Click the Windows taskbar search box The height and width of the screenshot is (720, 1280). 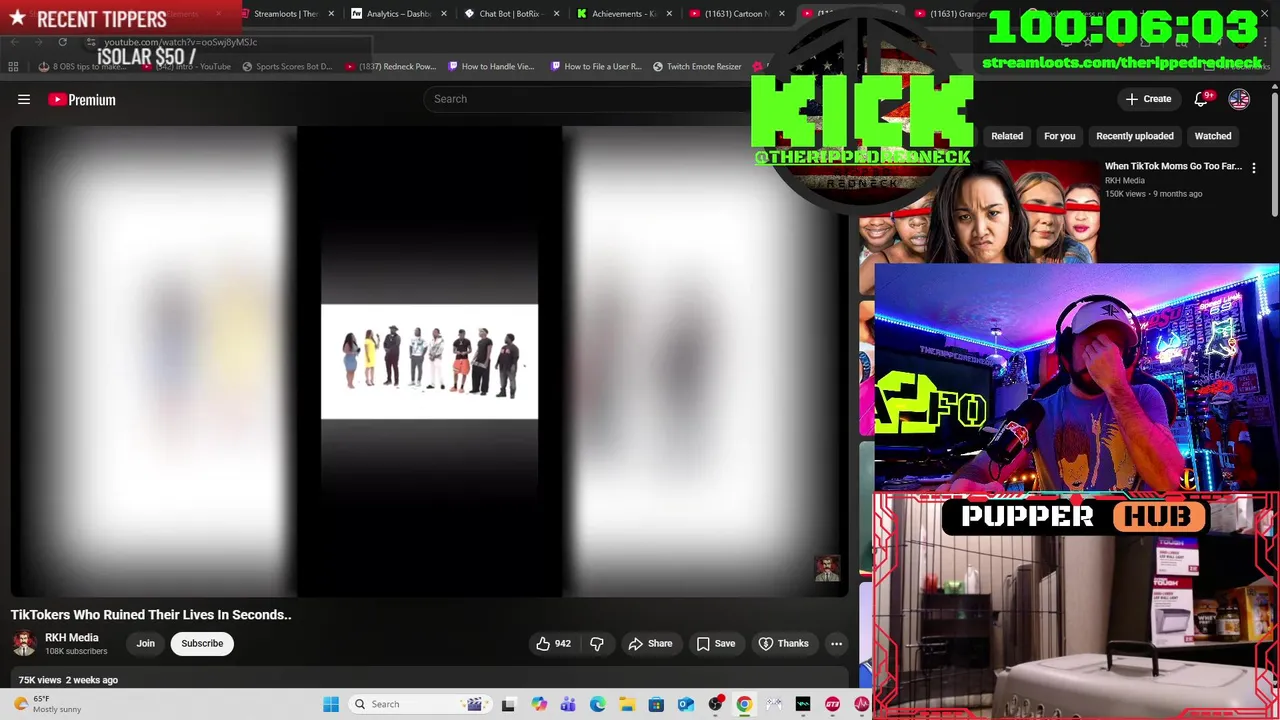coord(419,704)
